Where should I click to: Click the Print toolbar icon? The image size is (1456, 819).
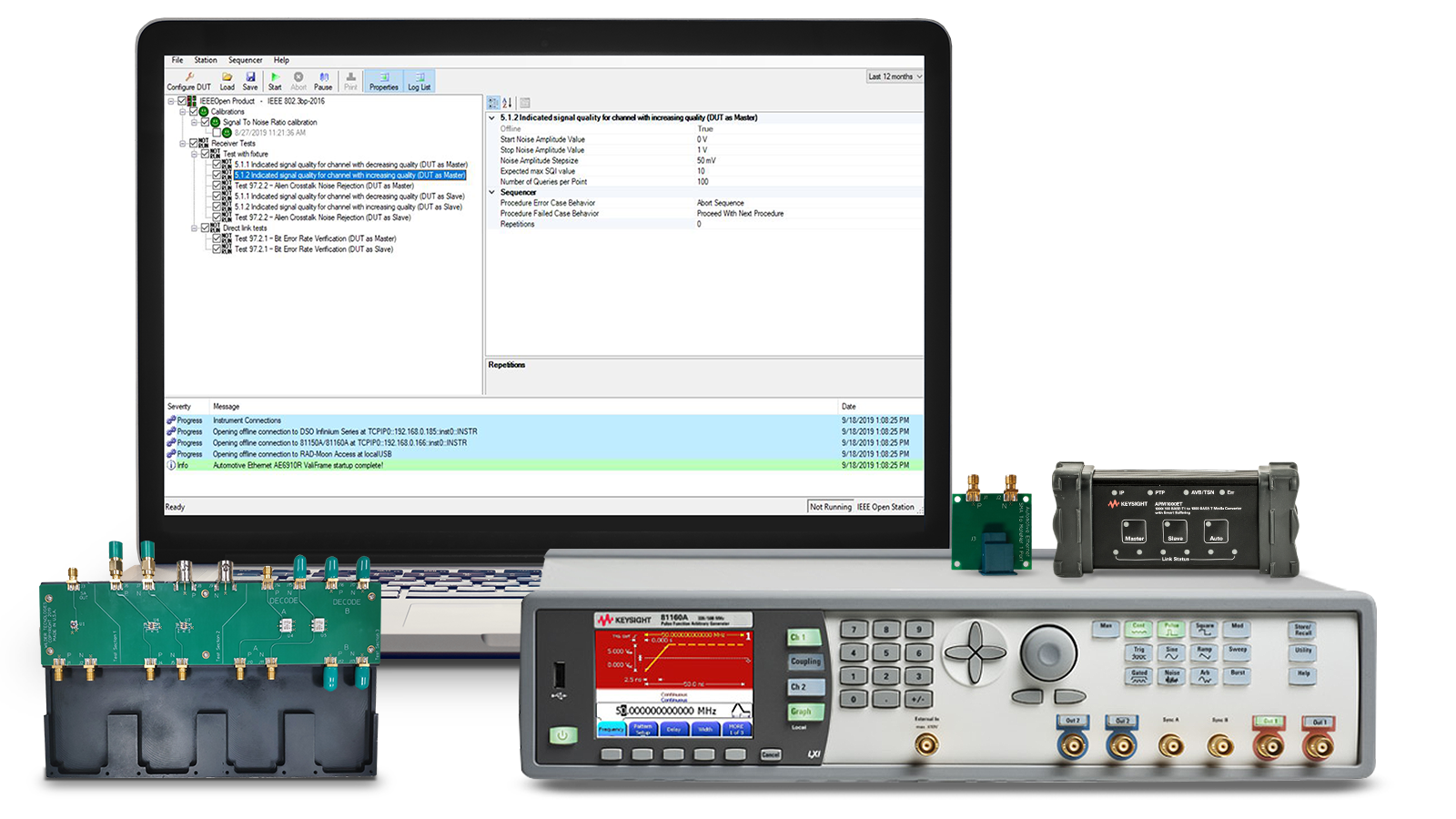click(350, 77)
